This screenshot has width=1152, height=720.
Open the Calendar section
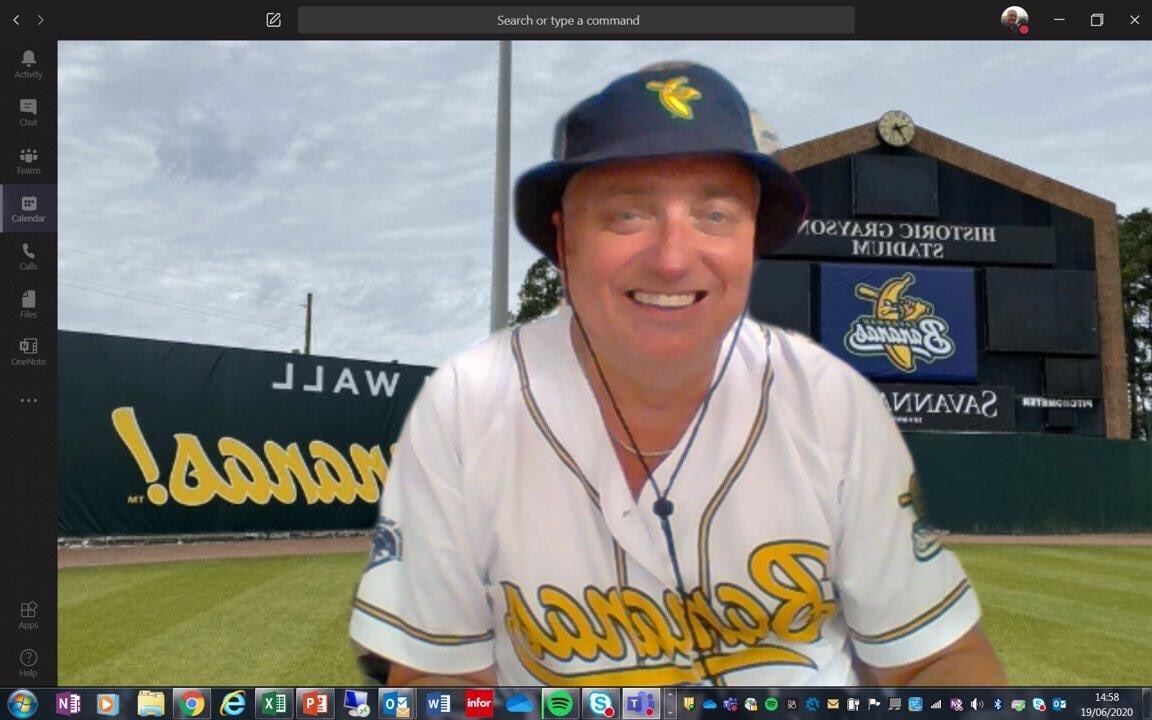(x=28, y=209)
